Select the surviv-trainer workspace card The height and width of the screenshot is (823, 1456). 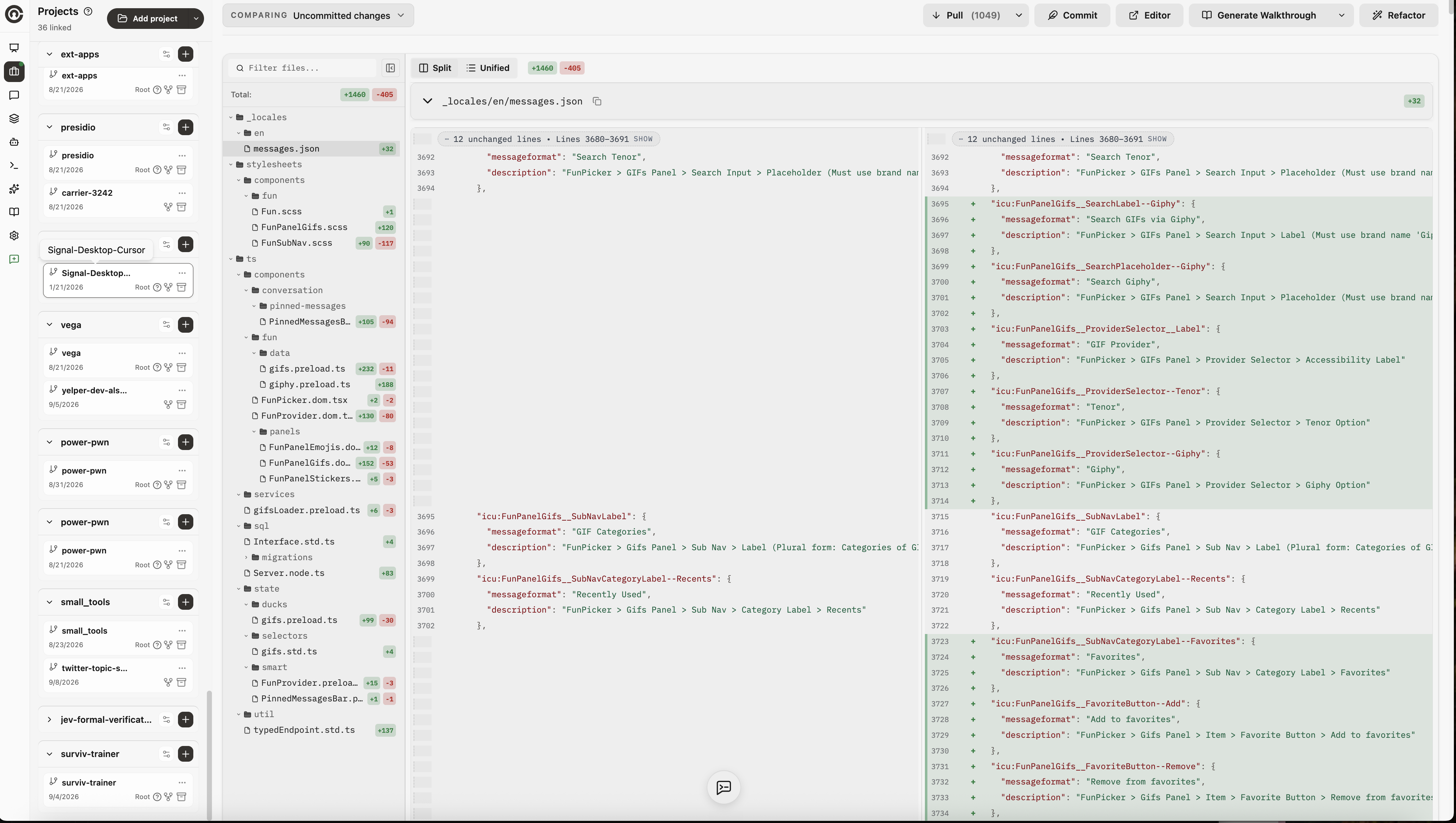tap(118, 789)
